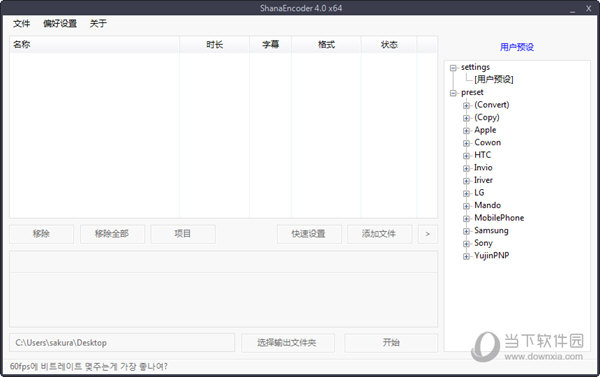Viewport: 600px width, 377px height.
Task: Select [用户预设] tree item
Action: pos(494,79)
